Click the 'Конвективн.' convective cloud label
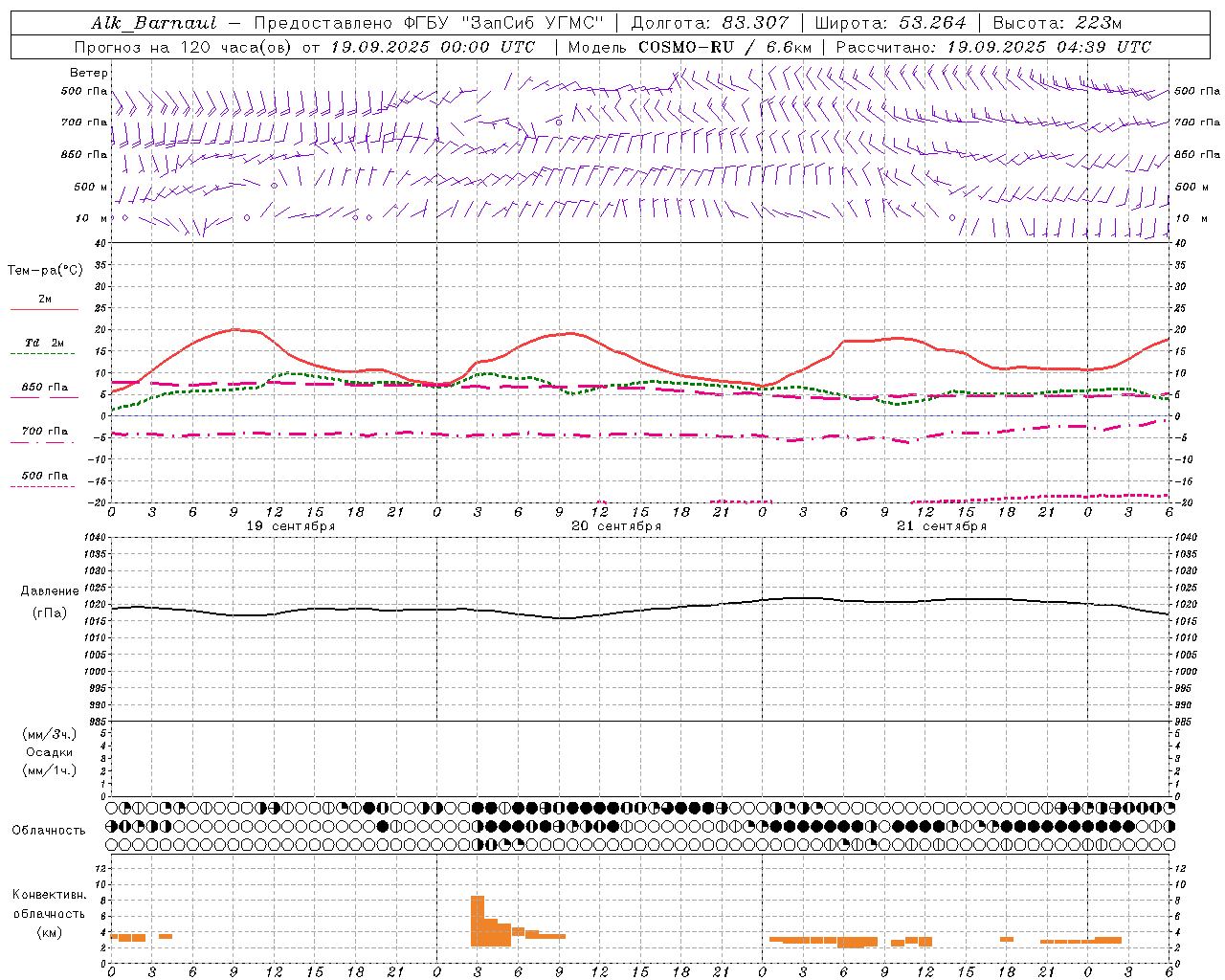 50,895
